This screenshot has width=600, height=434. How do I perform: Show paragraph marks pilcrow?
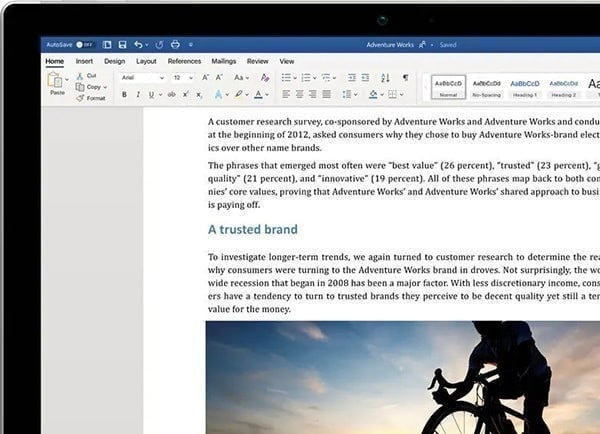point(406,77)
